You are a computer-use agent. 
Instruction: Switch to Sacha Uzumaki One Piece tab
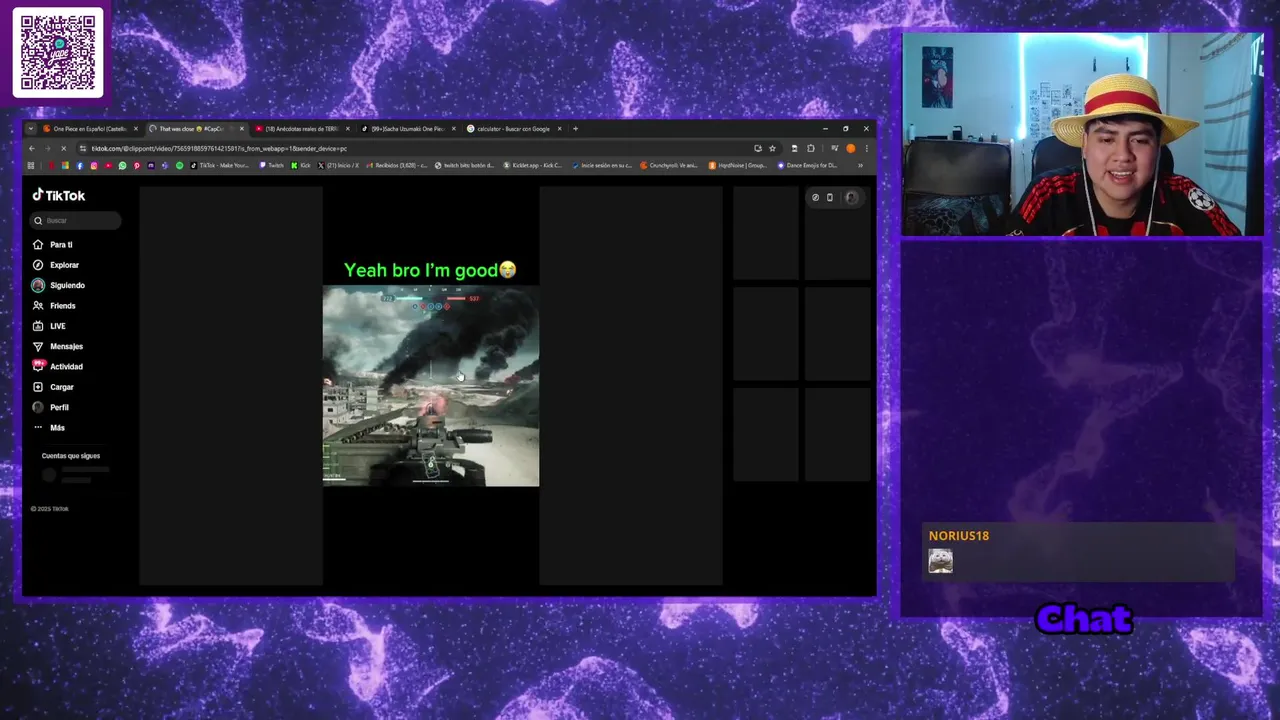(406, 129)
